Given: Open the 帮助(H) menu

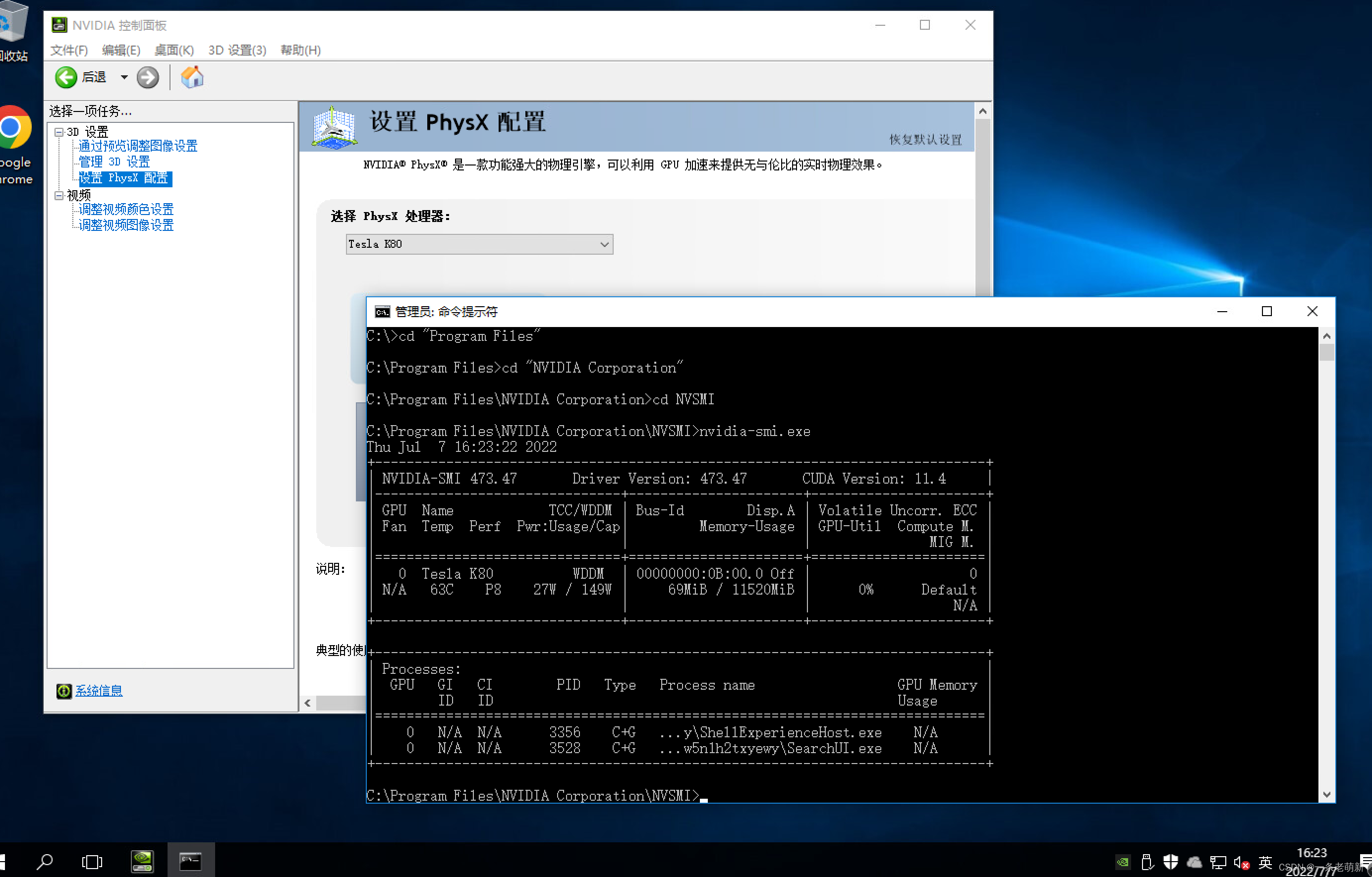Looking at the screenshot, I should pos(300,50).
